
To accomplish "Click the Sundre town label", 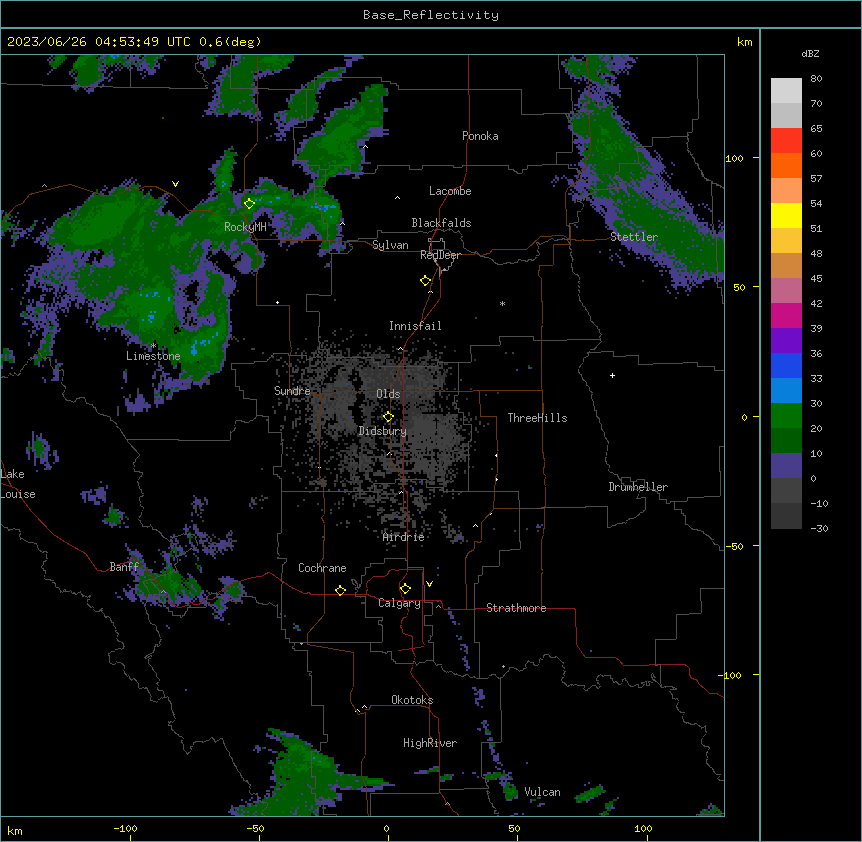I will 292,391.
